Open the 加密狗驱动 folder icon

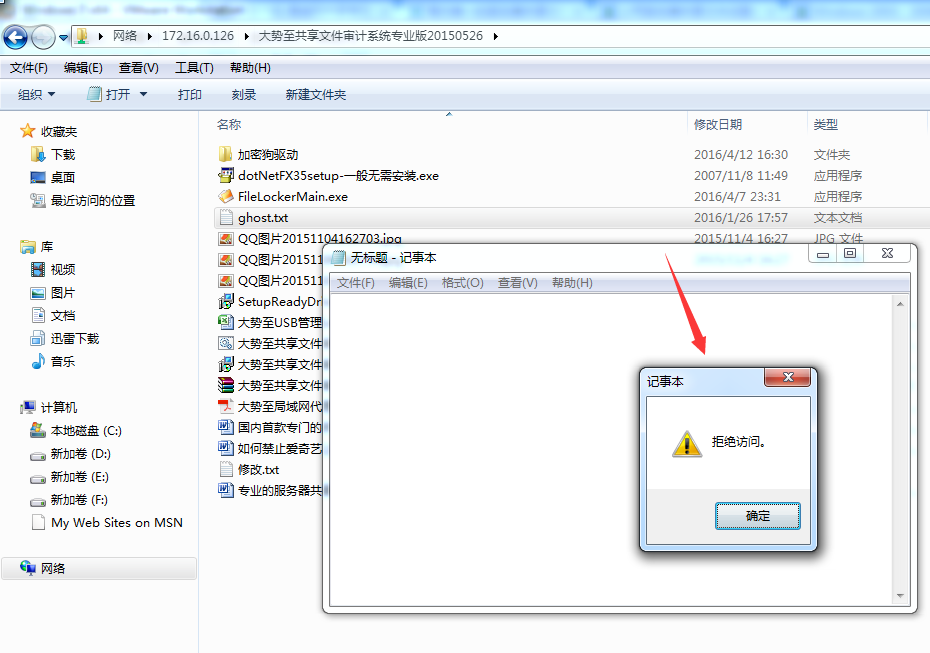coord(225,155)
